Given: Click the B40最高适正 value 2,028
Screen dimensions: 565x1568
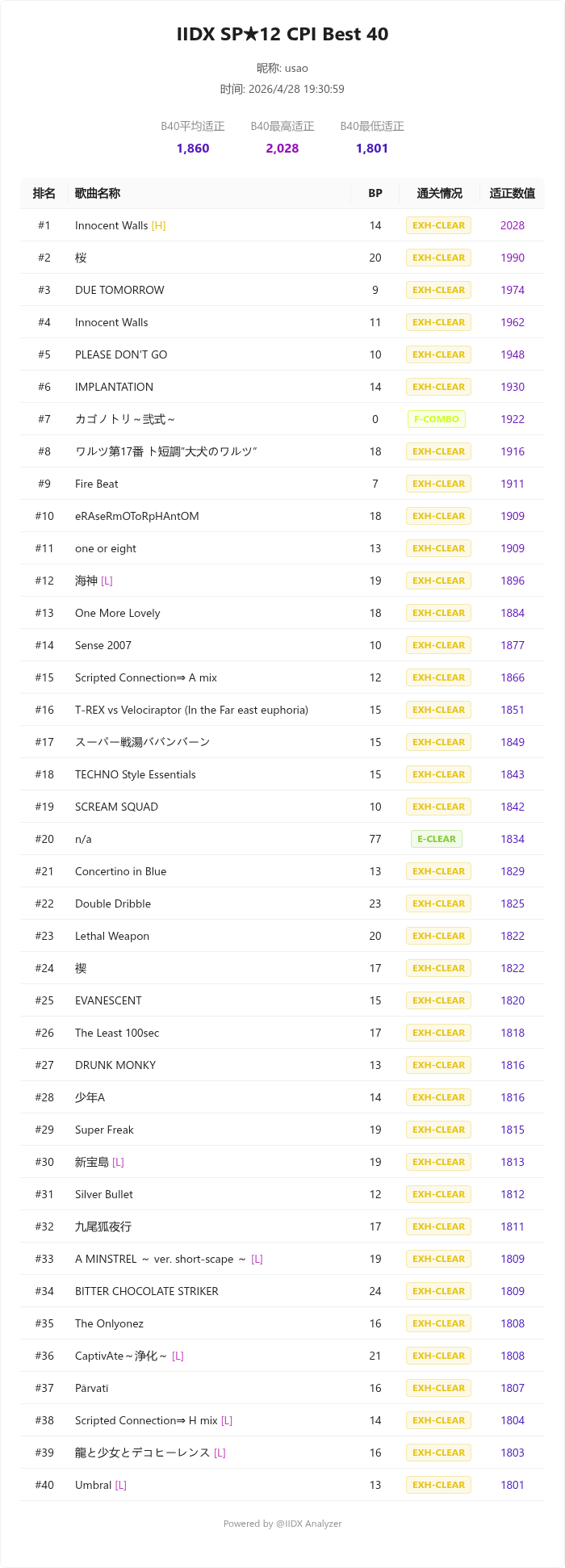Looking at the screenshot, I should 282,149.
